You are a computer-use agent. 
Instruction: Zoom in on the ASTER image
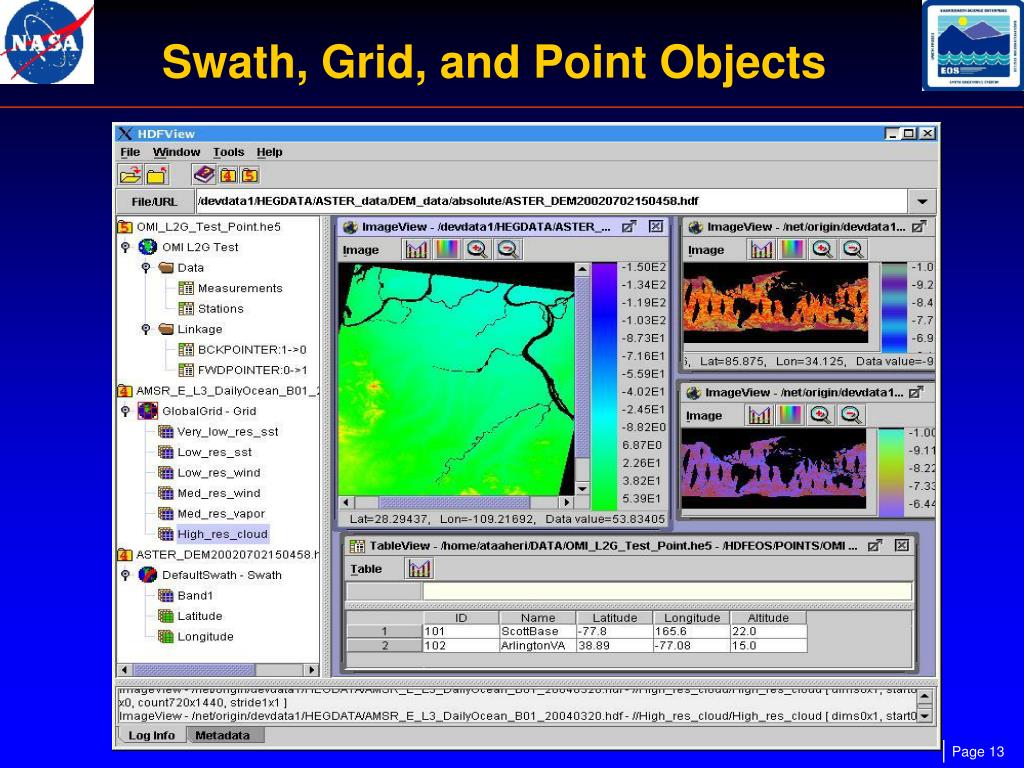point(477,249)
